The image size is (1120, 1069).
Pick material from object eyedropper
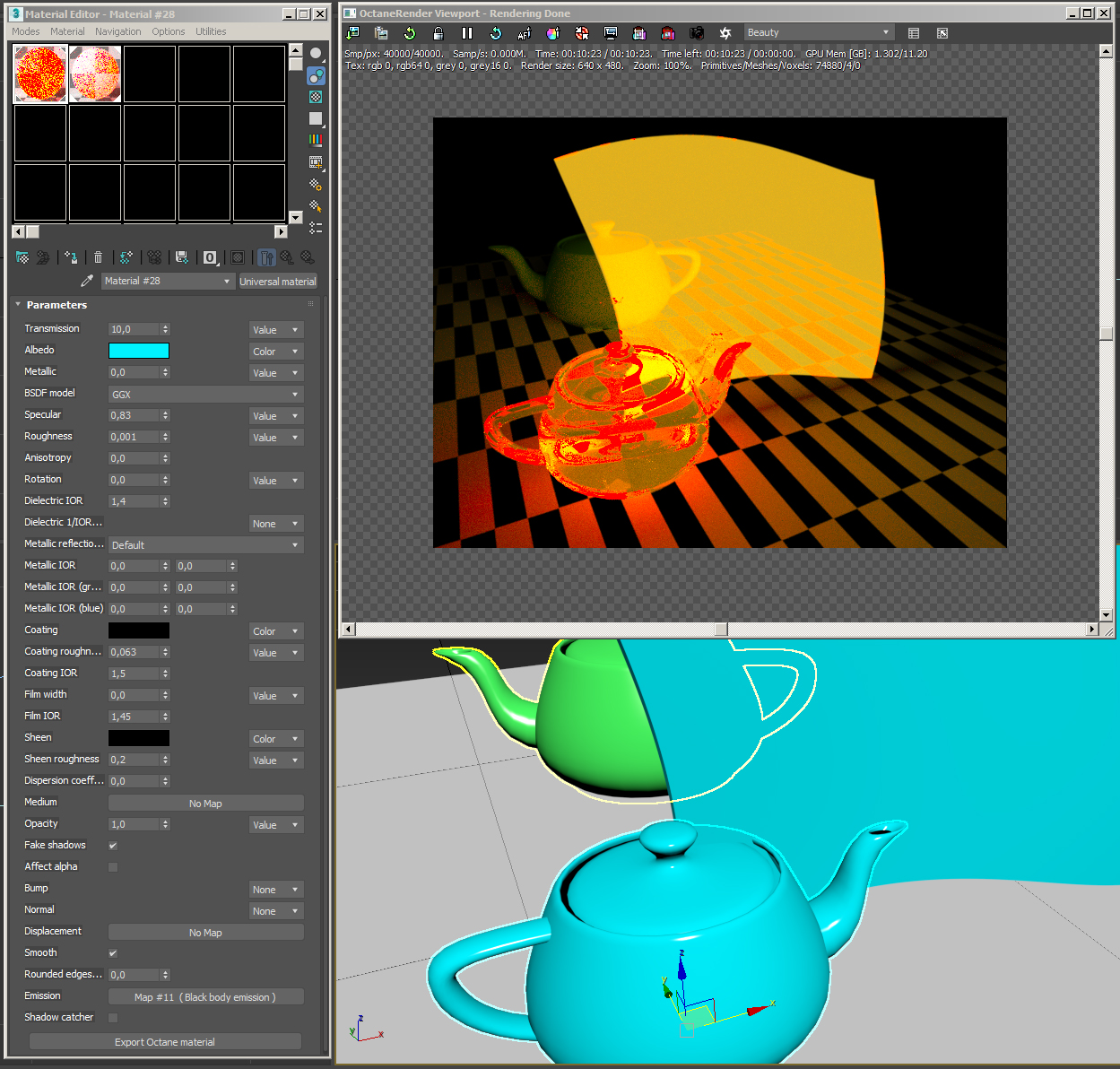pyautogui.click(x=87, y=281)
